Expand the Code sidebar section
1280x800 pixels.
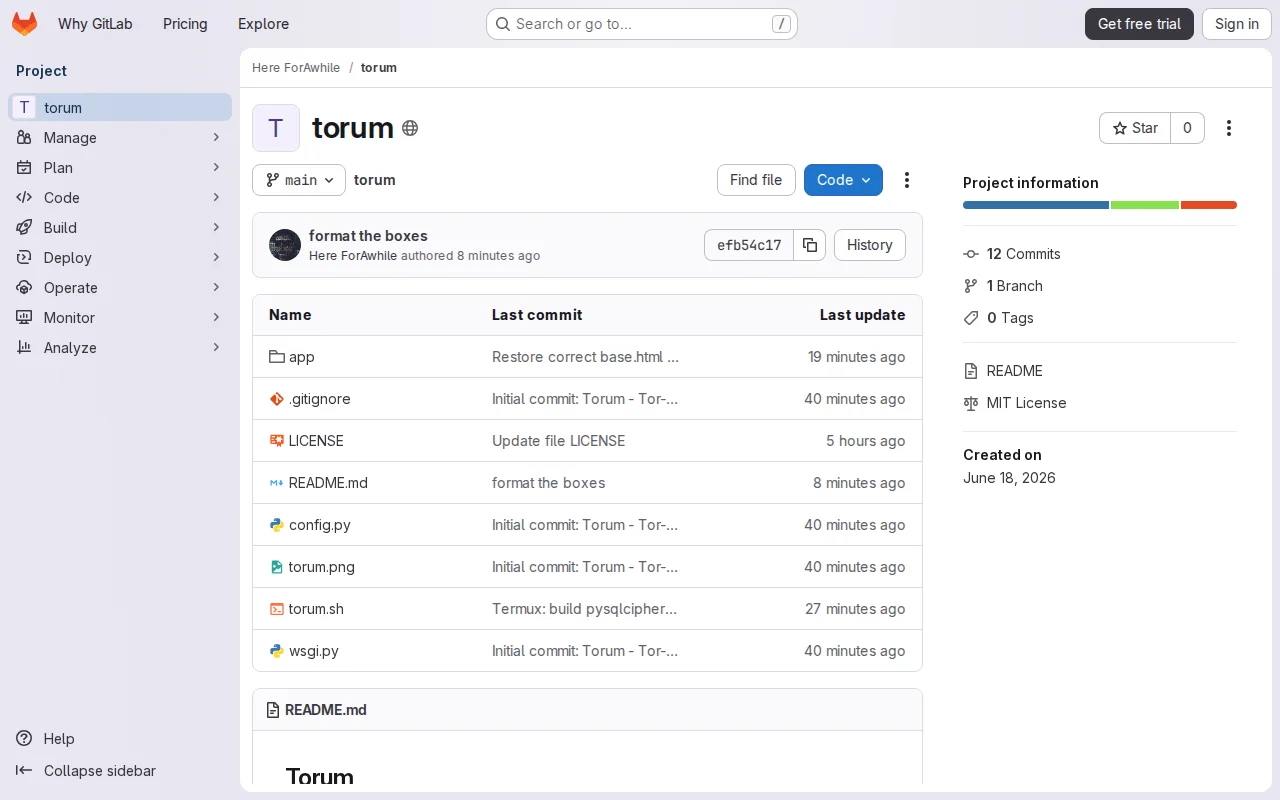point(120,197)
